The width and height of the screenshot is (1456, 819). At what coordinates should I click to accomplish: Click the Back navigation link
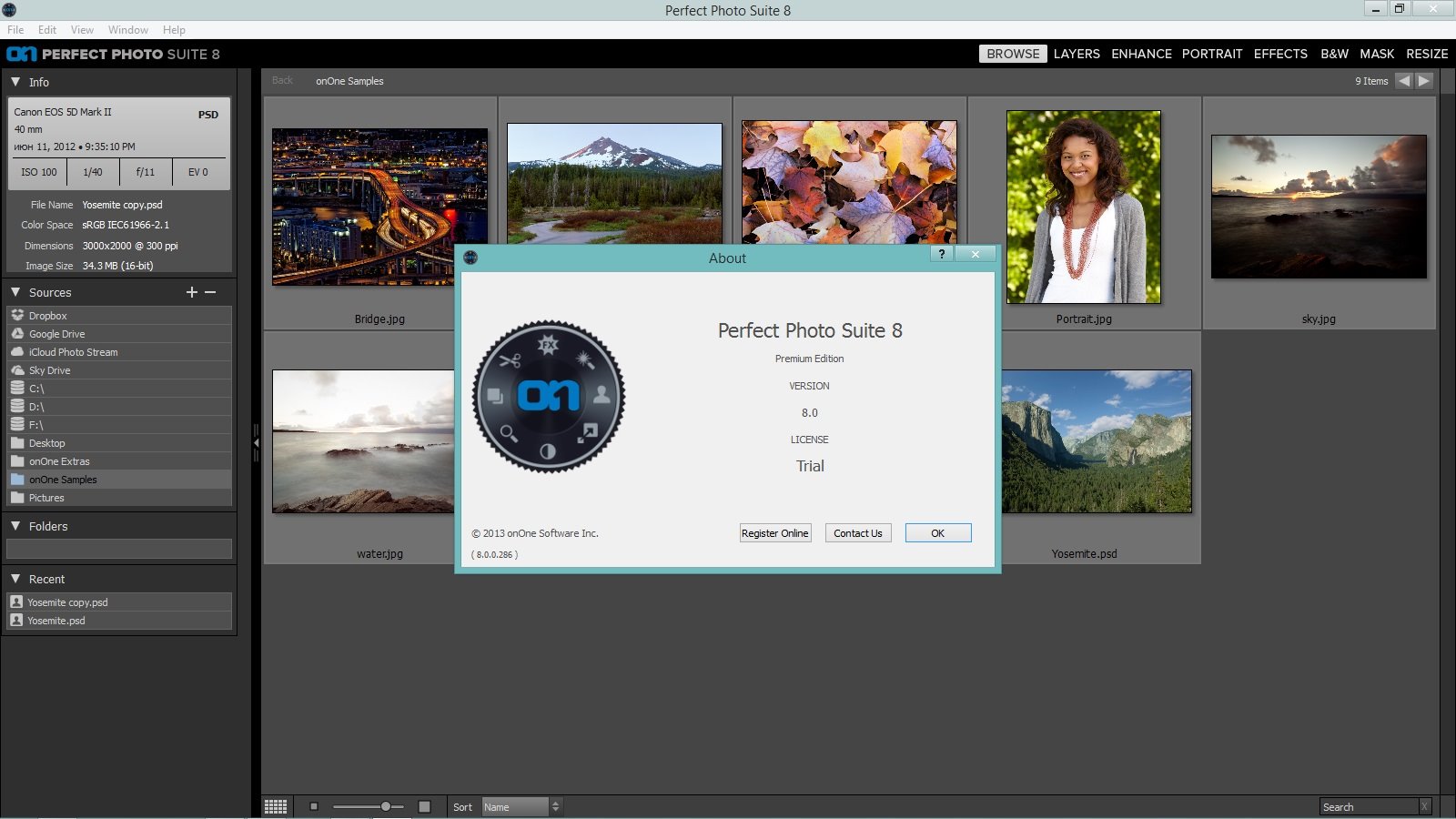pyautogui.click(x=282, y=80)
